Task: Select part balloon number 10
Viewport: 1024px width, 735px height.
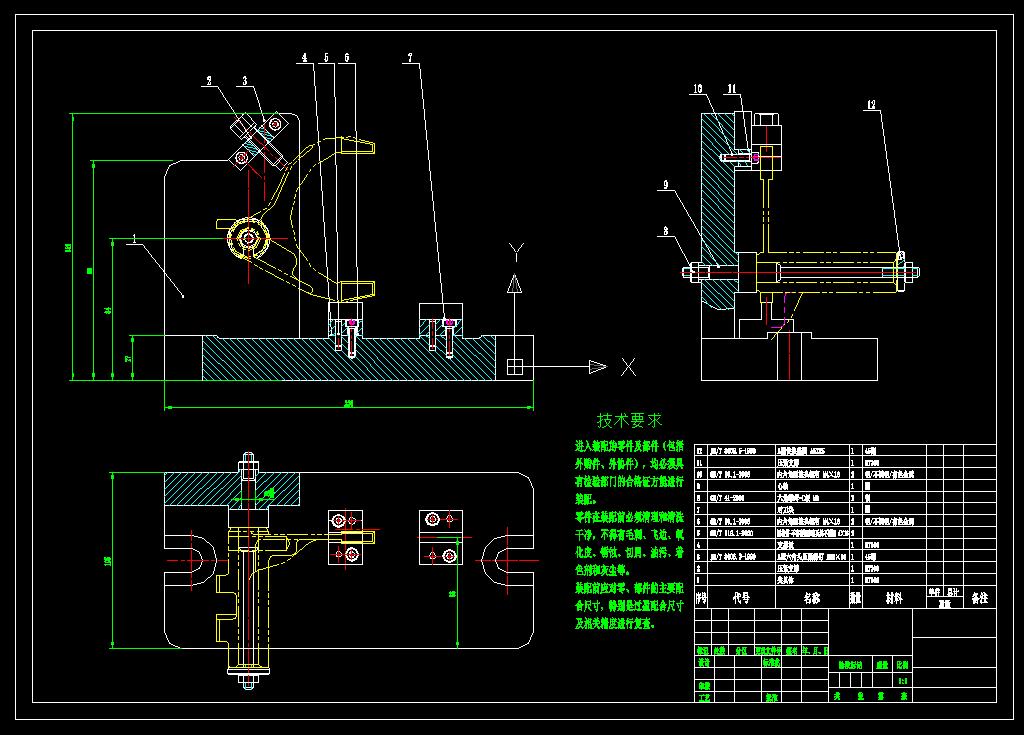Action: (x=698, y=88)
